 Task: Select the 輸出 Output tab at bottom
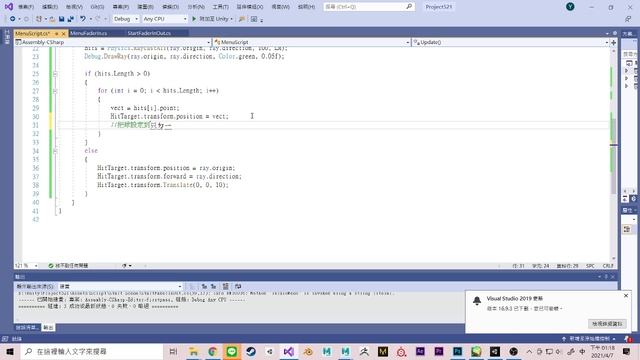pyautogui.click(x=48, y=328)
